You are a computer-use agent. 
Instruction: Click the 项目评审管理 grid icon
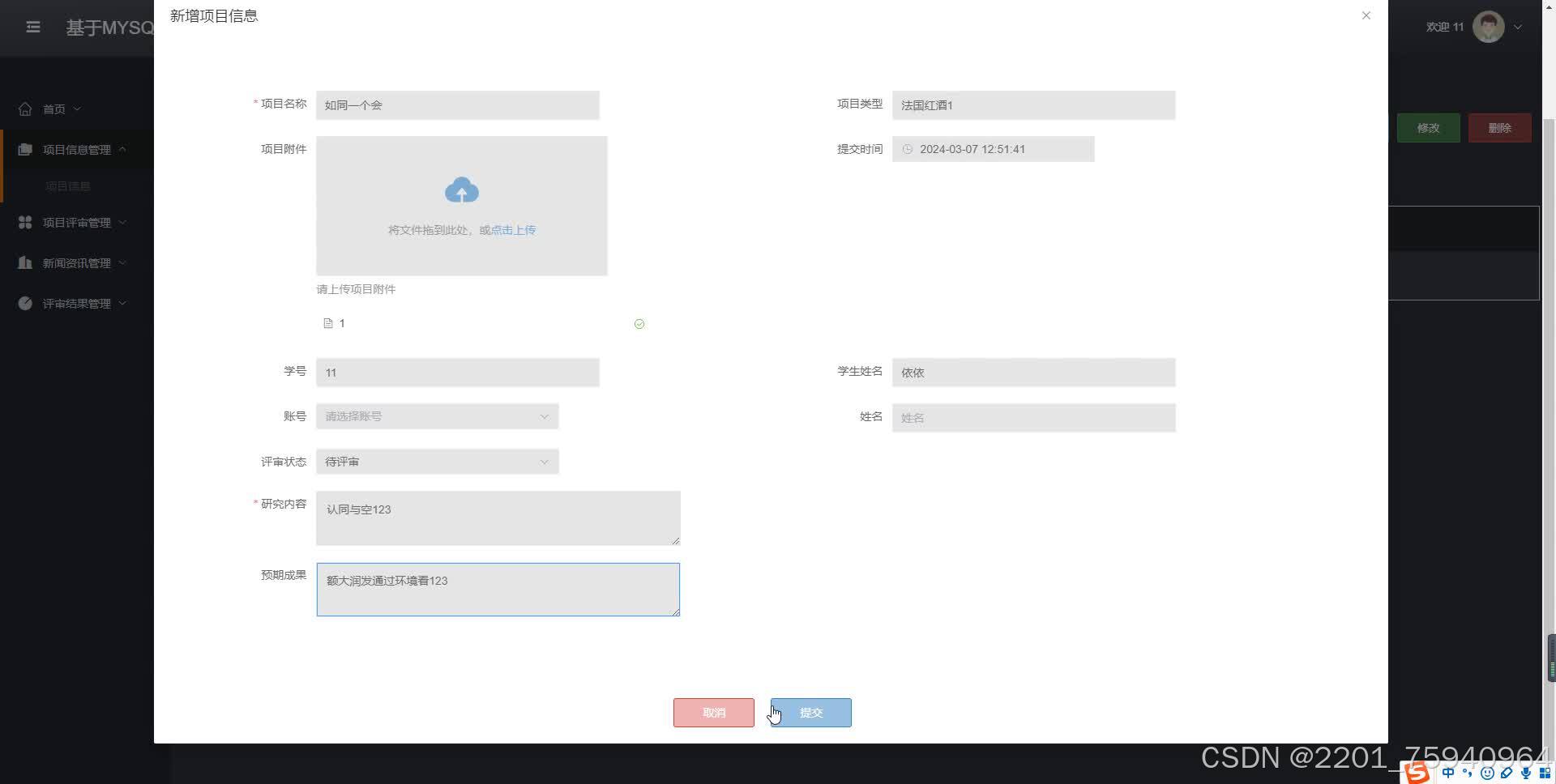point(25,222)
